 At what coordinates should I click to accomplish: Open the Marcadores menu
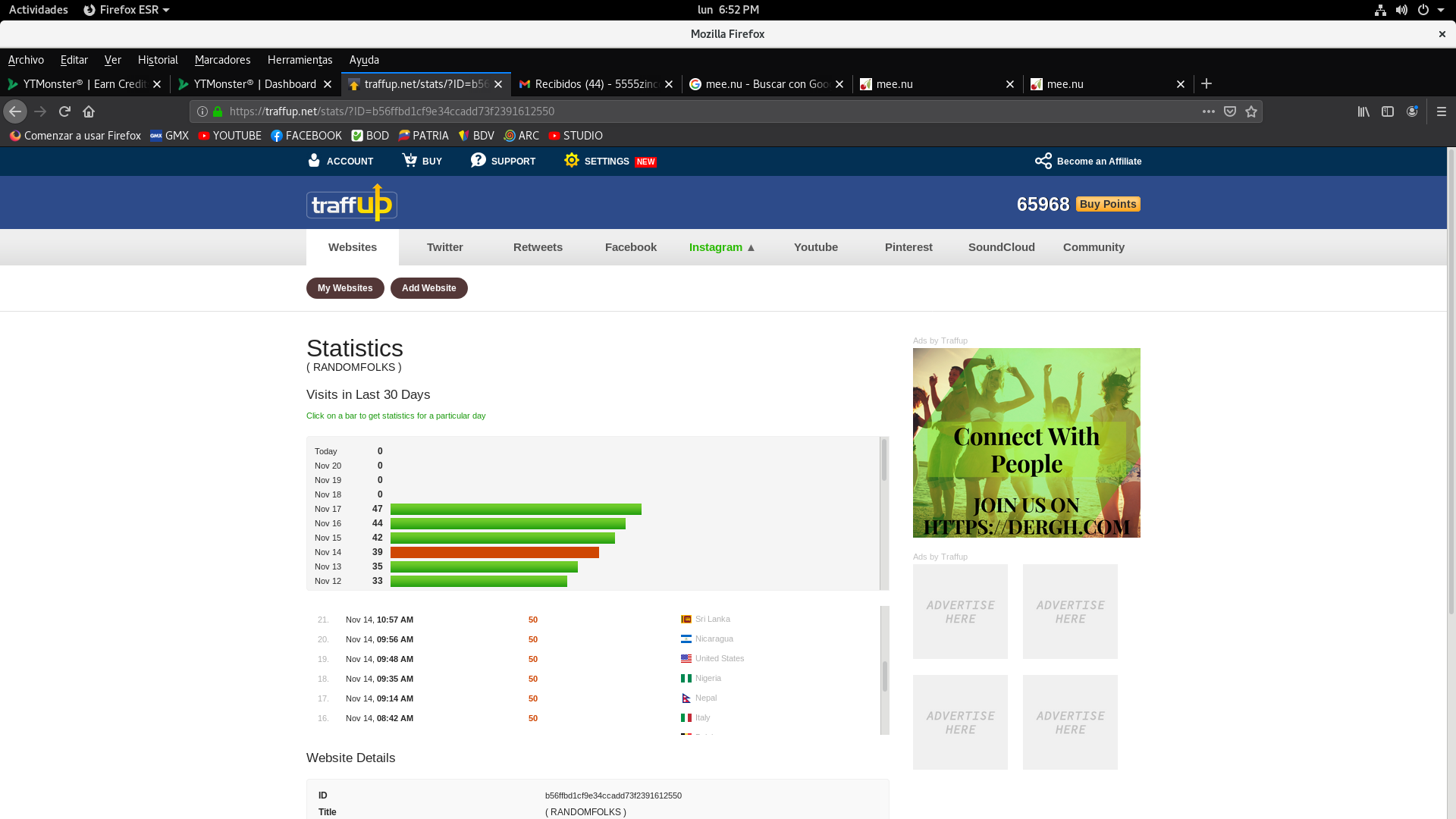pyautogui.click(x=222, y=60)
